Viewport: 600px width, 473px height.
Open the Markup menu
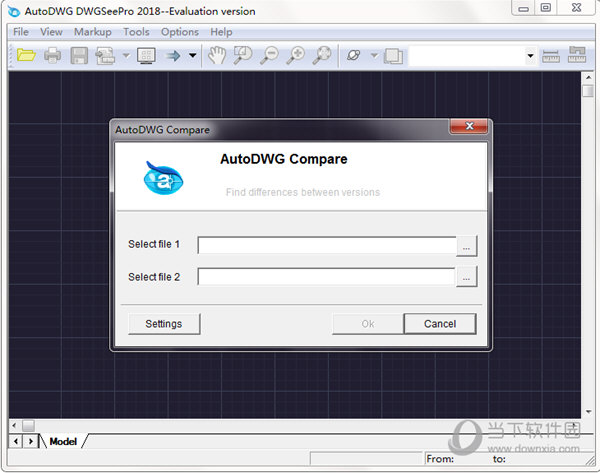pos(93,32)
